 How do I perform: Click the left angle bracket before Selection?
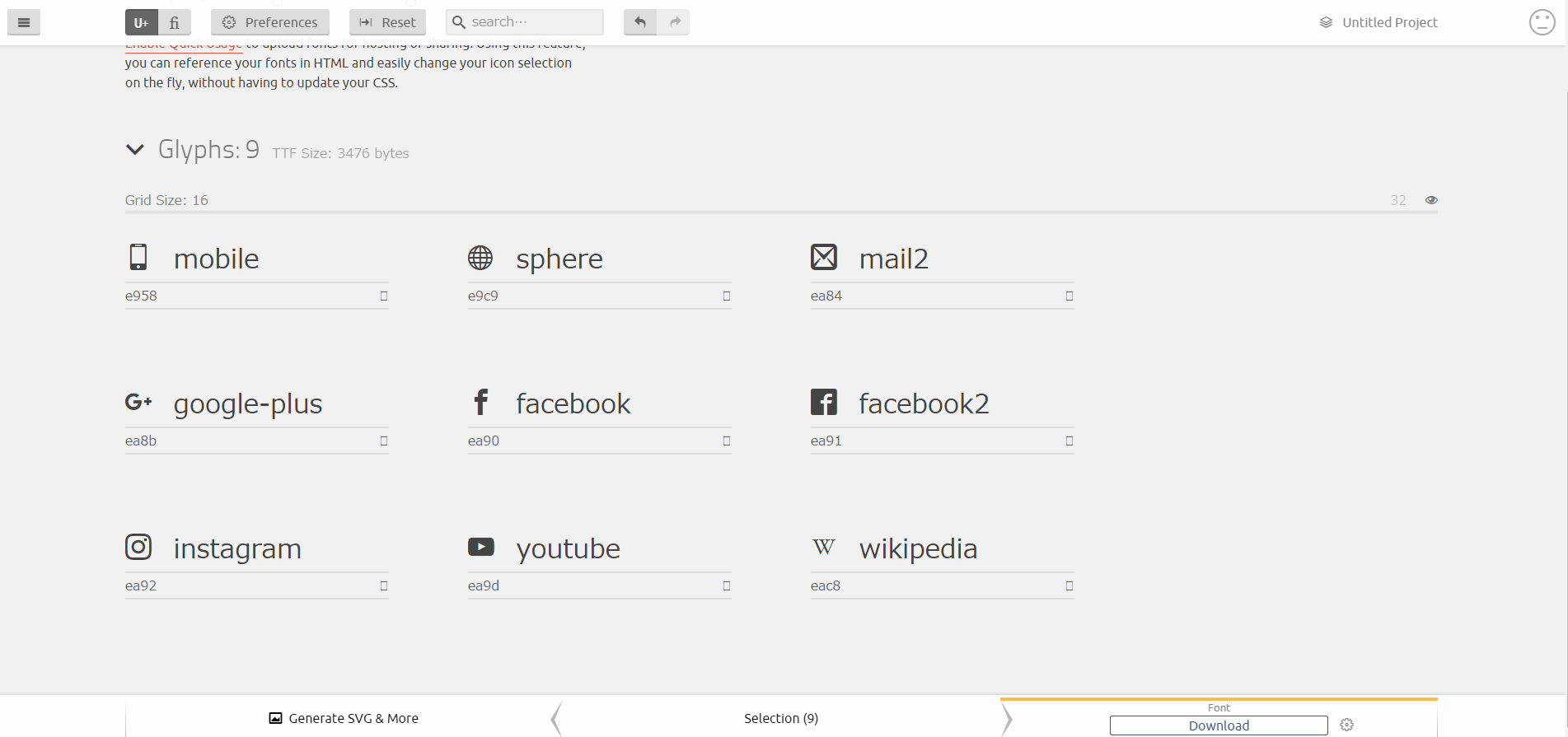click(x=556, y=718)
